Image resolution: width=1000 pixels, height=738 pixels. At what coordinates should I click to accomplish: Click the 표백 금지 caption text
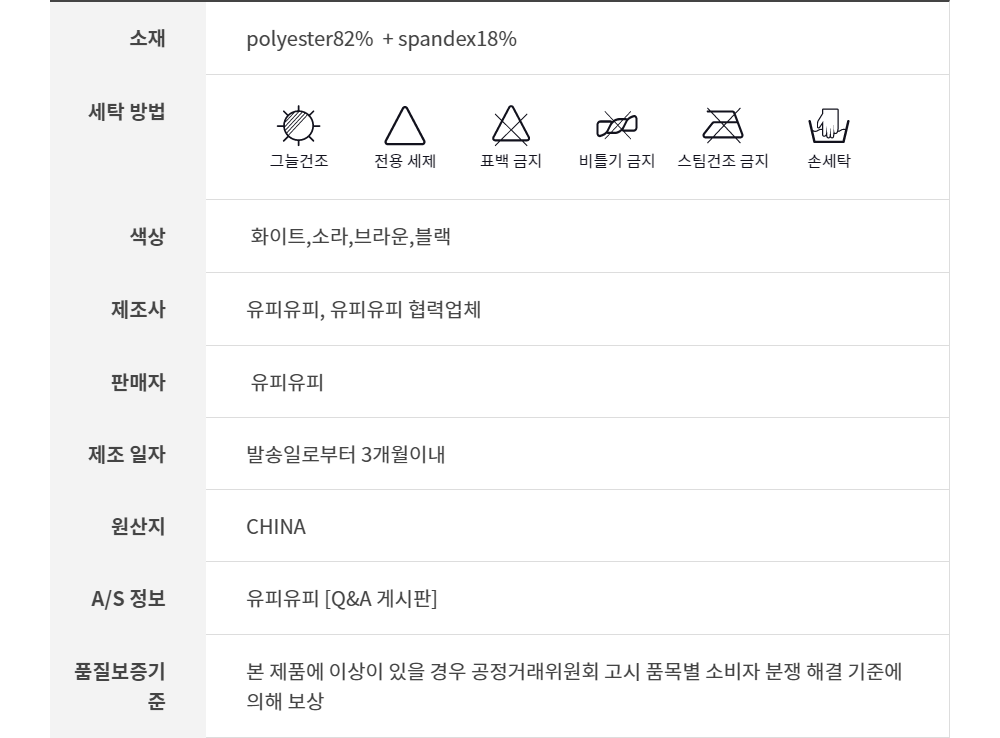pos(511,161)
